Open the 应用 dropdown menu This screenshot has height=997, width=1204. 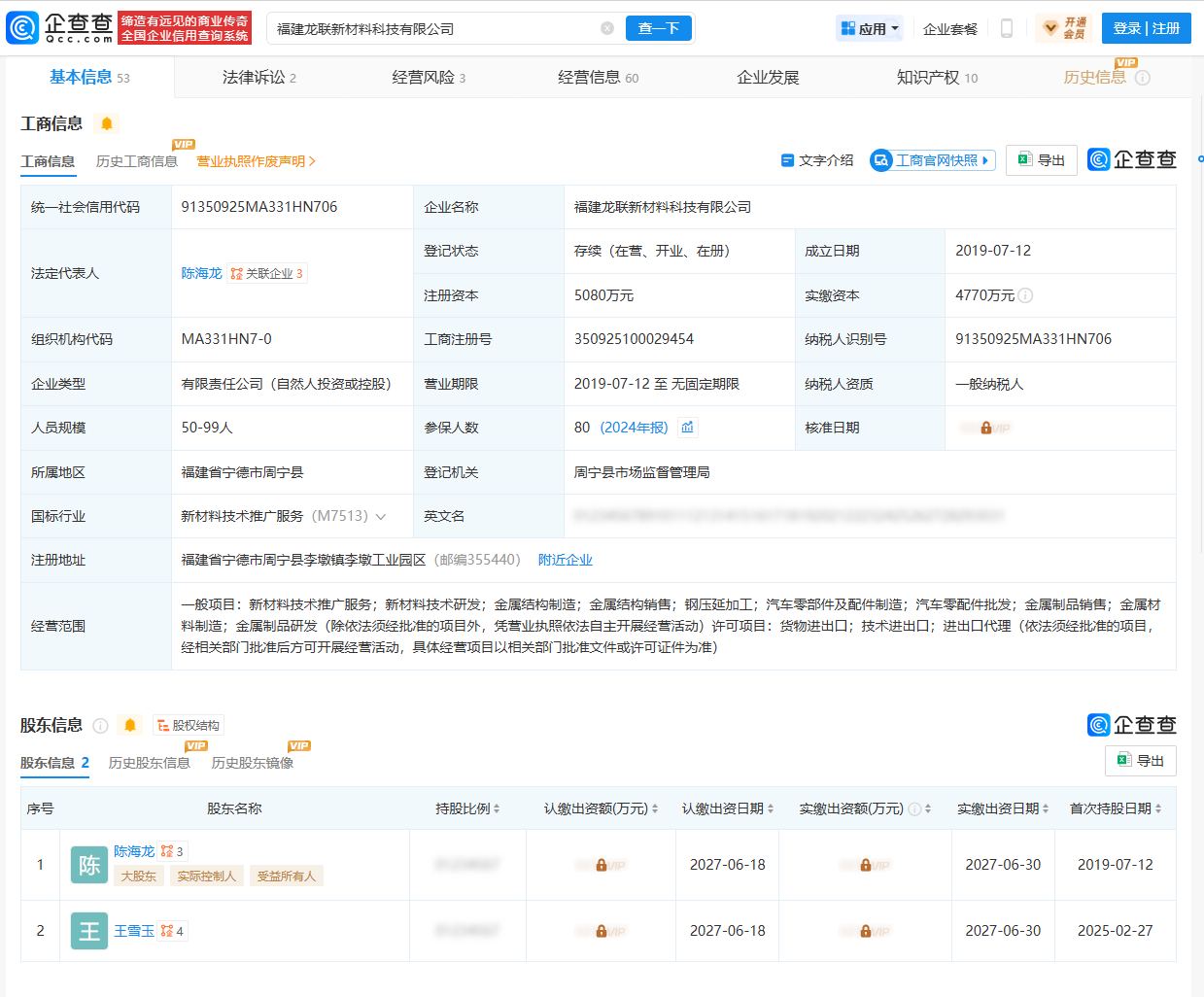click(870, 28)
